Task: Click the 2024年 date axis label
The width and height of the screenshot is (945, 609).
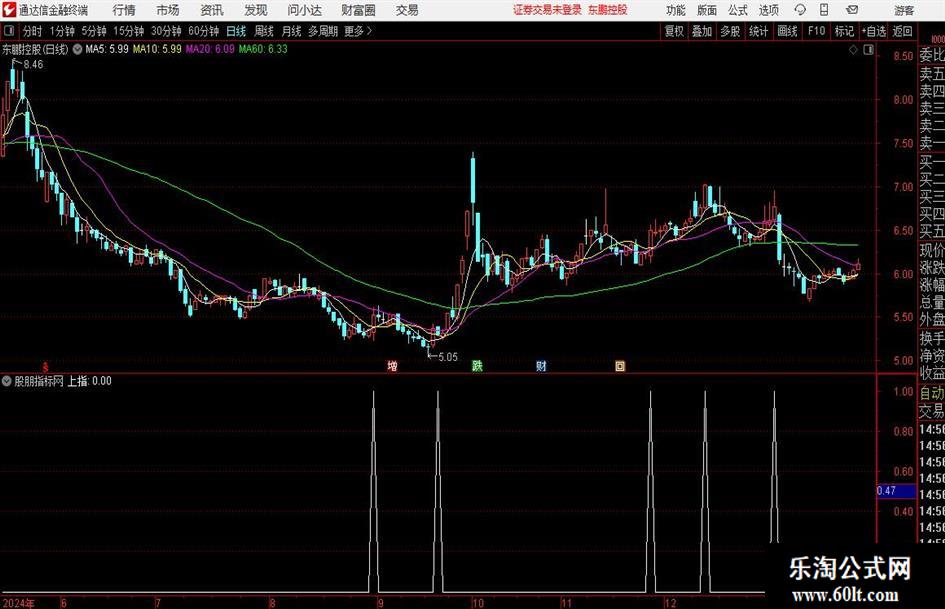Action: (19, 603)
